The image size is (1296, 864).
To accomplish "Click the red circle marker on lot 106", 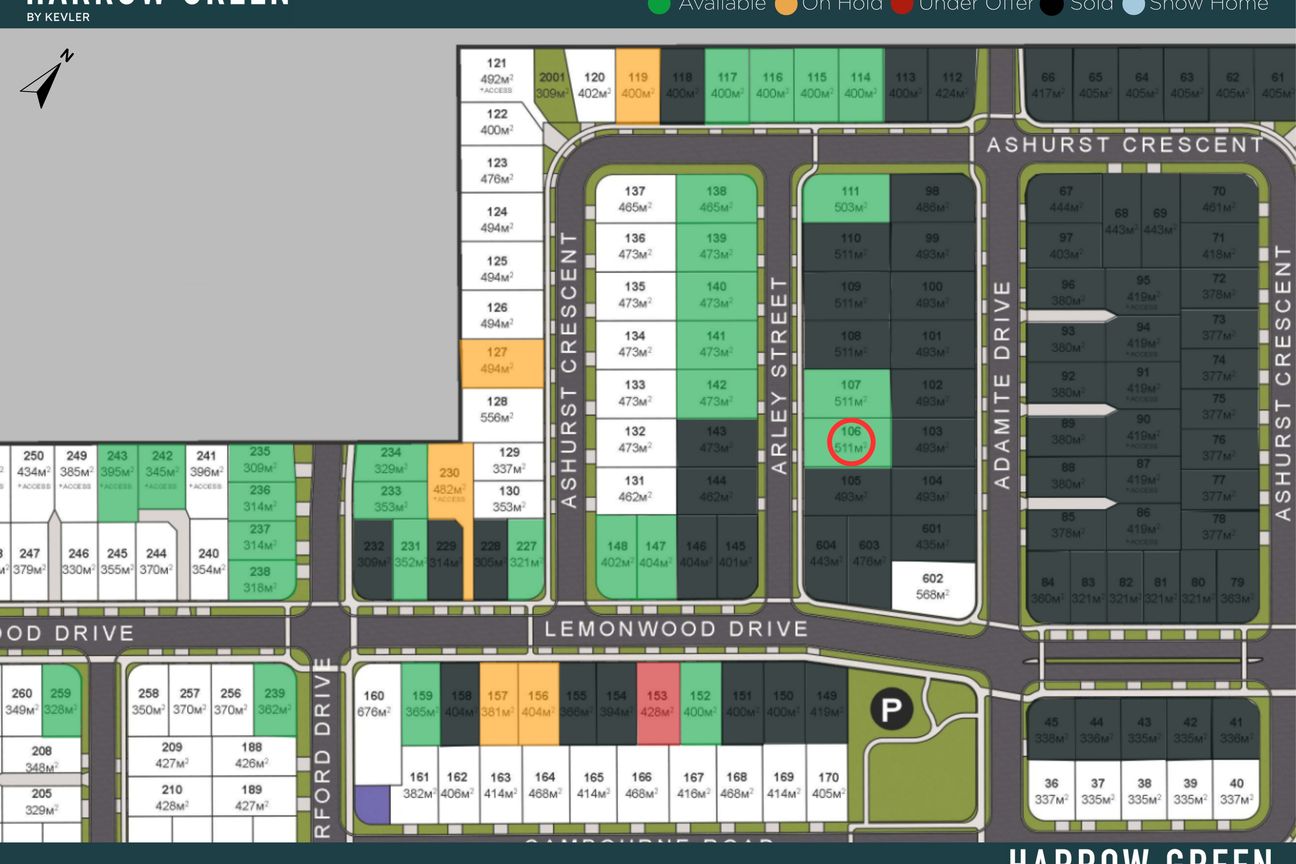I will click(851, 442).
